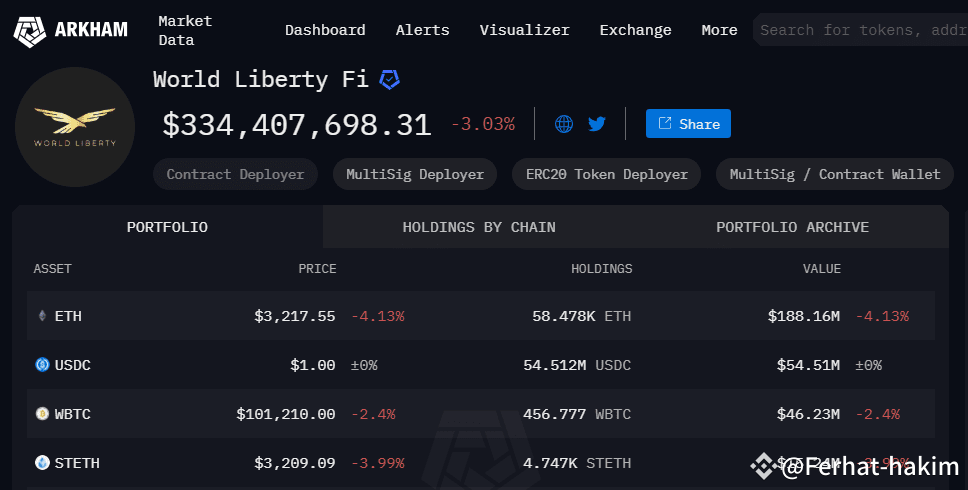Click the World Liberty eagle profile image
This screenshot has width=968, height=490.
click(x=75, y=127)
